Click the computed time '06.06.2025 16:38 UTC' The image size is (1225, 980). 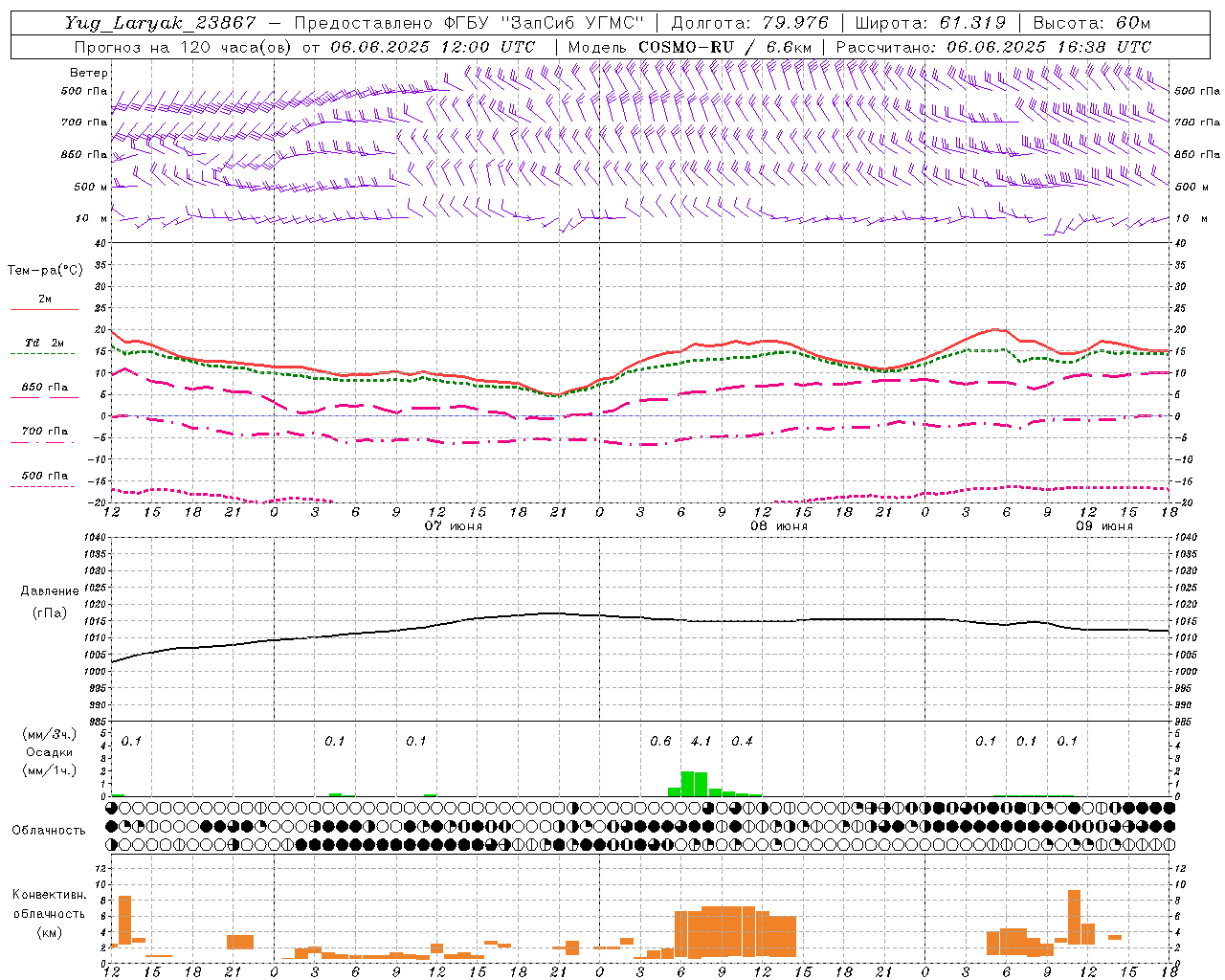tap(1049, 47)
